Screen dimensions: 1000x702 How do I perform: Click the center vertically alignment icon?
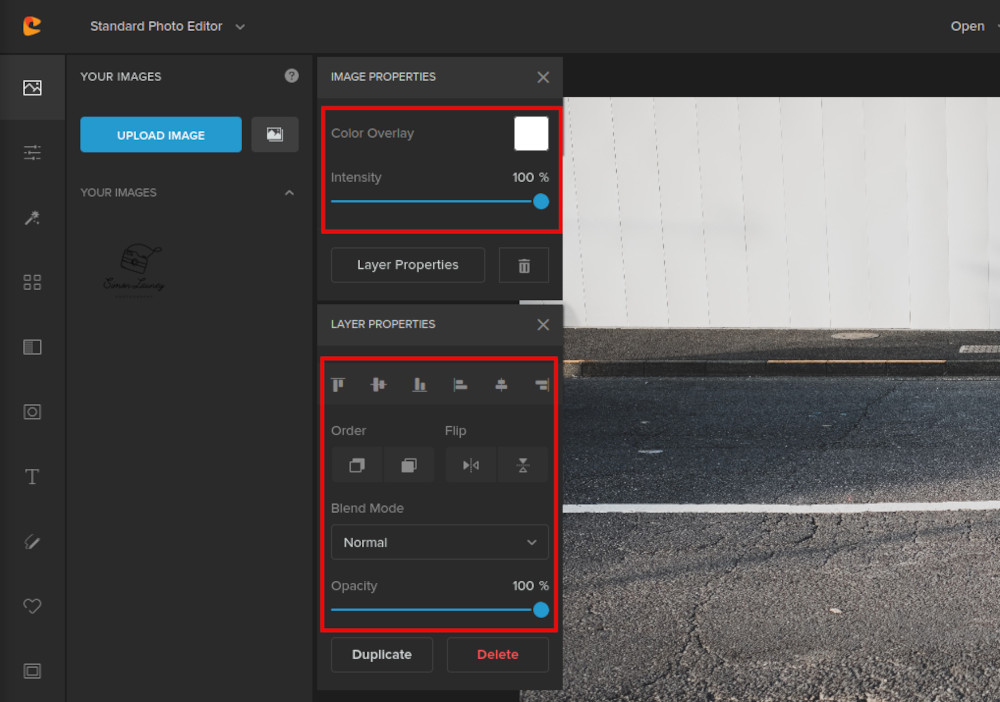click(378, 384)
